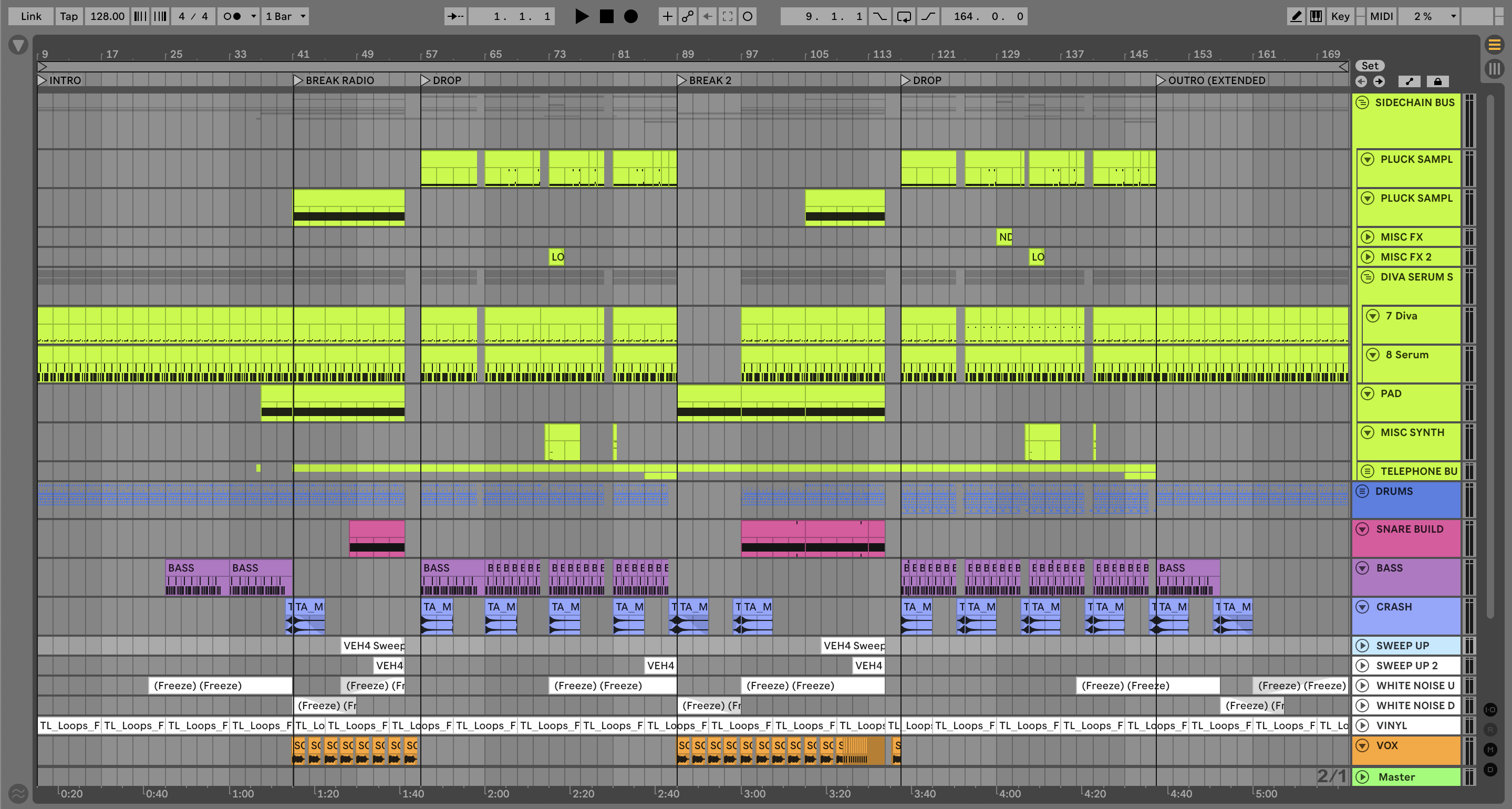
Task: Toggle Draw Mode pencil icon
Action: tap(1296, 16)
